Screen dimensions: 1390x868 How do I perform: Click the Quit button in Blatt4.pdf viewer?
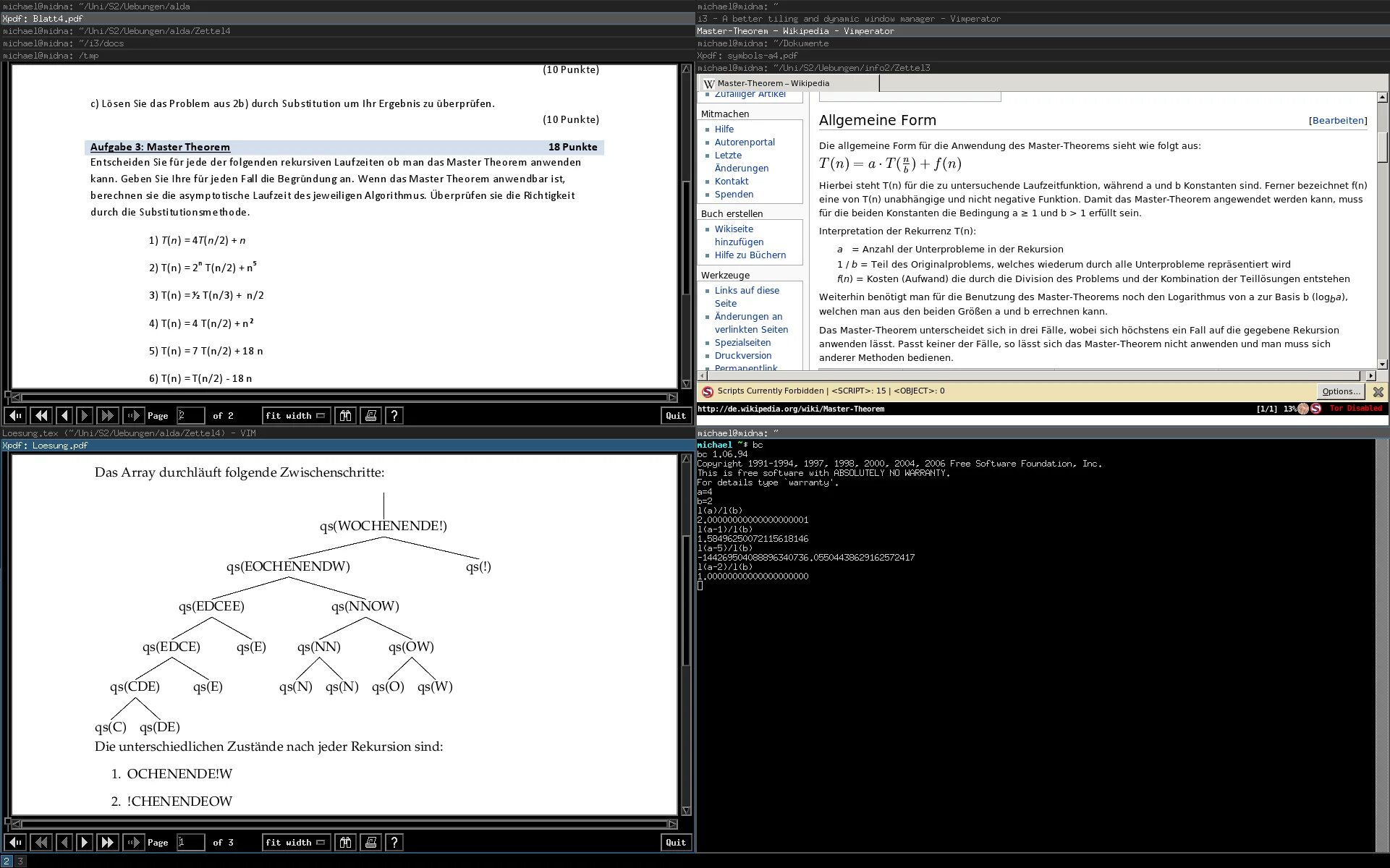tap(675, 415)
